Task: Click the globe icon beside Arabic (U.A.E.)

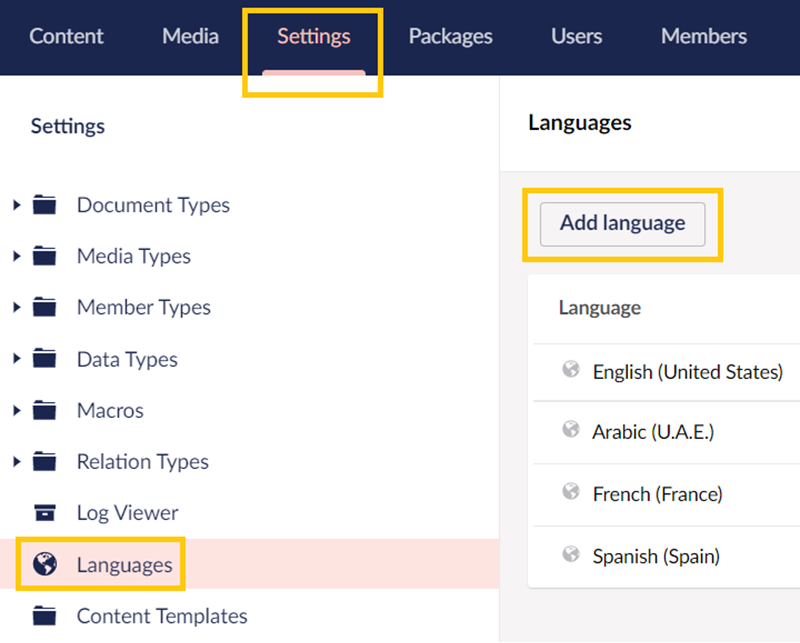Action: tap(569, 432)
